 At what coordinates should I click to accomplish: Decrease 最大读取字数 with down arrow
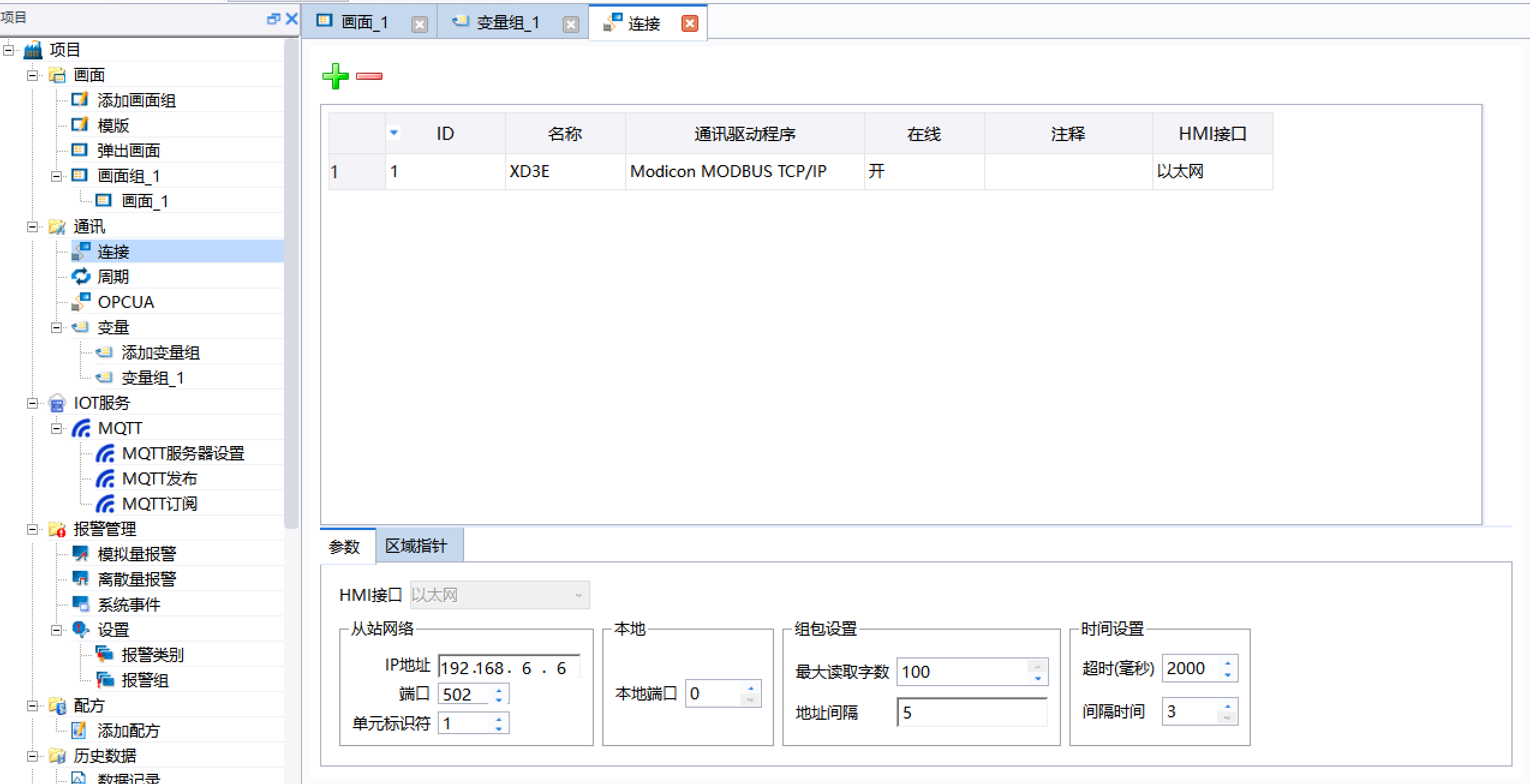coord(1038,678)
